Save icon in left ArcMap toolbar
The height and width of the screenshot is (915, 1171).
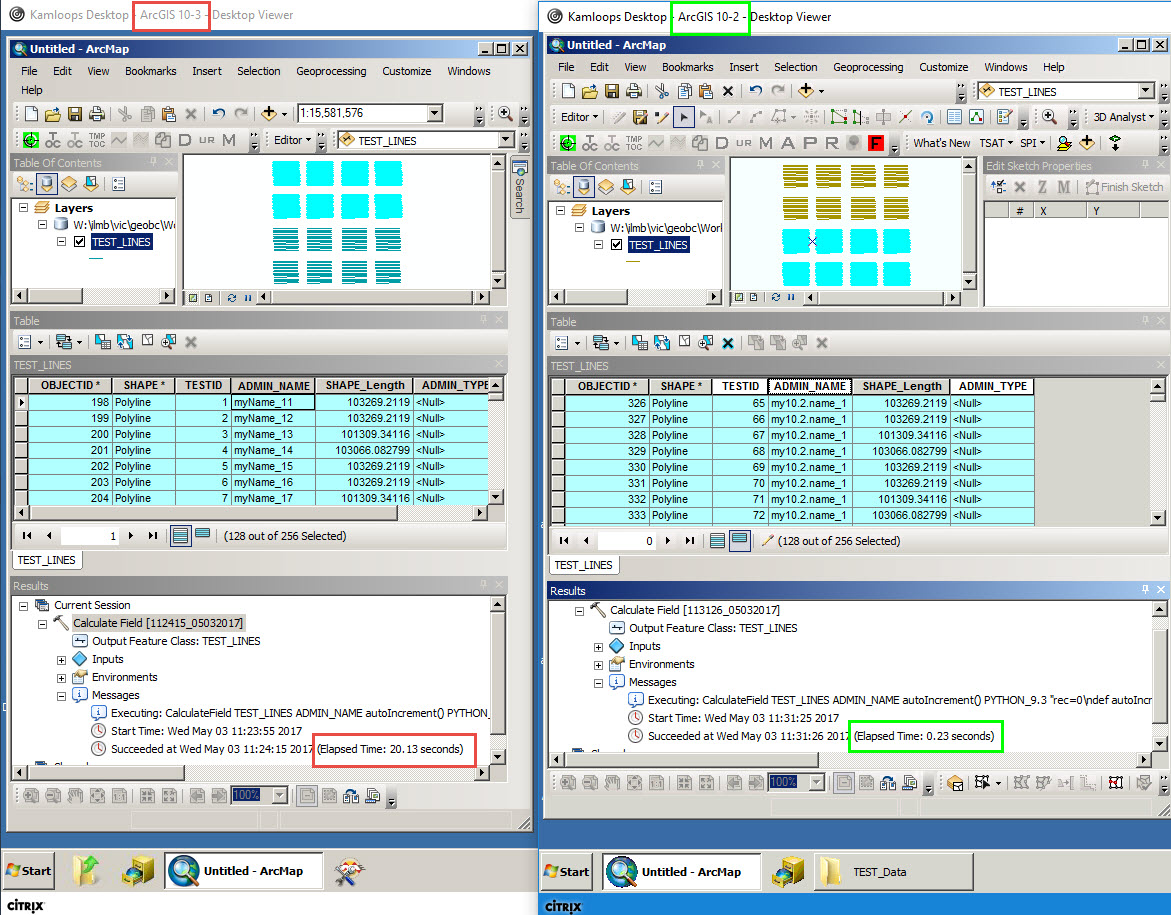[x=75, y=114]
